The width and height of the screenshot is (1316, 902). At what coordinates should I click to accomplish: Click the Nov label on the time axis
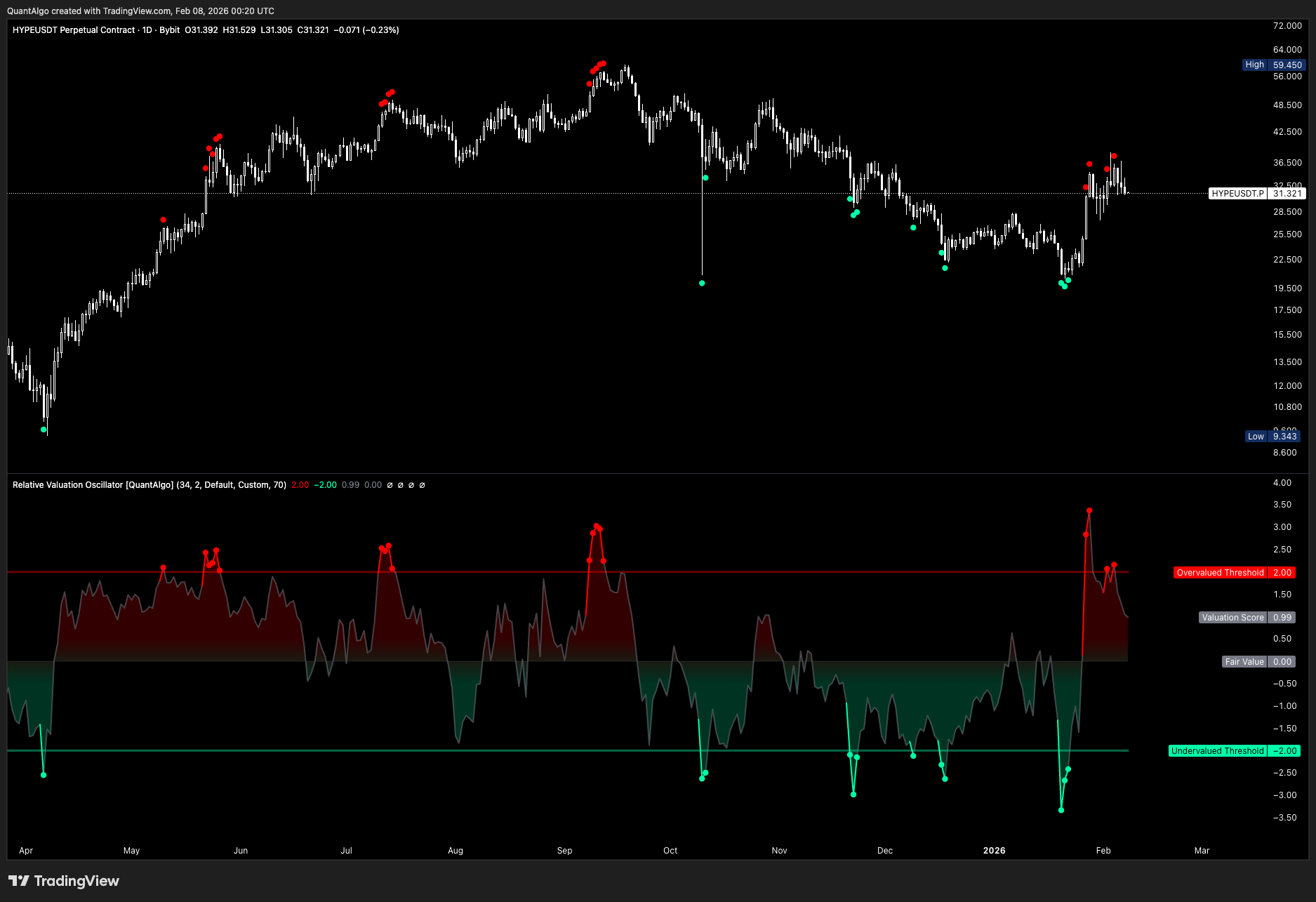(x=779, y=851)
